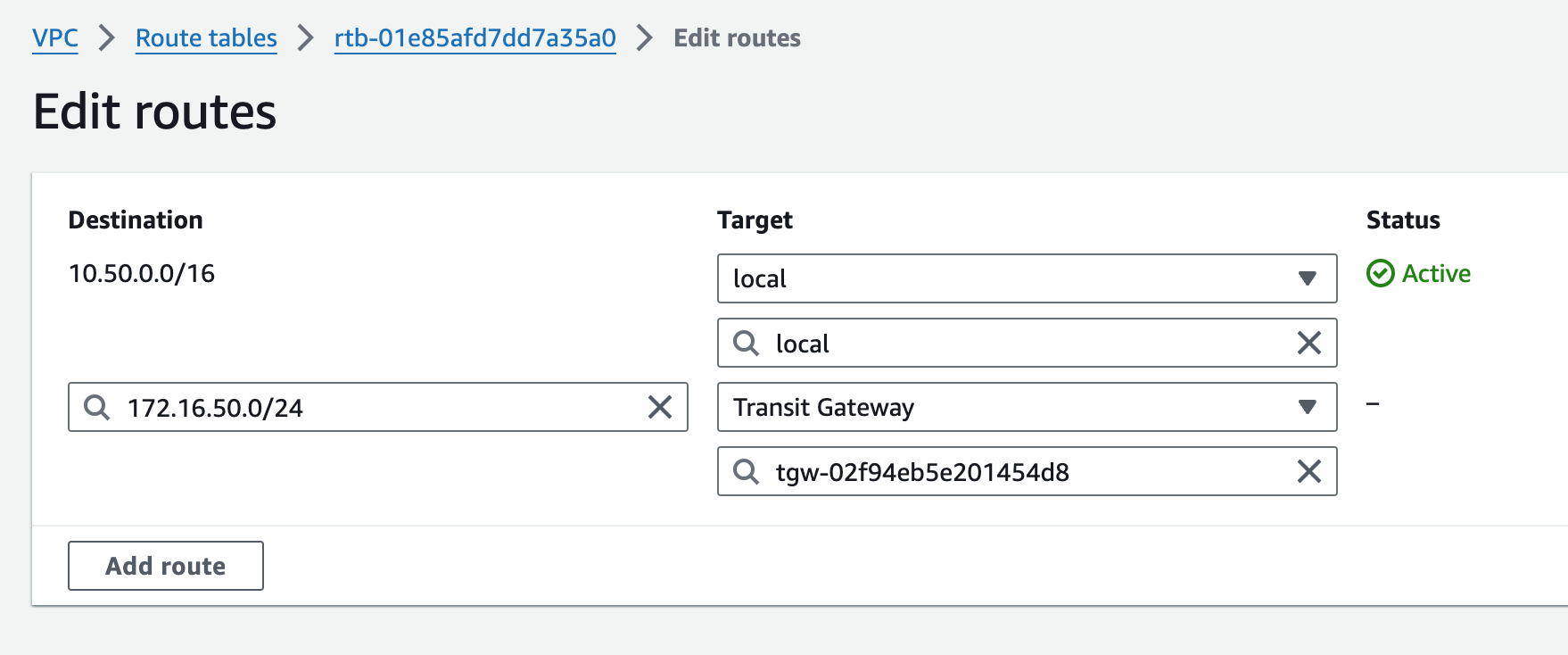Click into the local search input
The width and height of the screenshot is (1568, 655).
pos(1027,343)
